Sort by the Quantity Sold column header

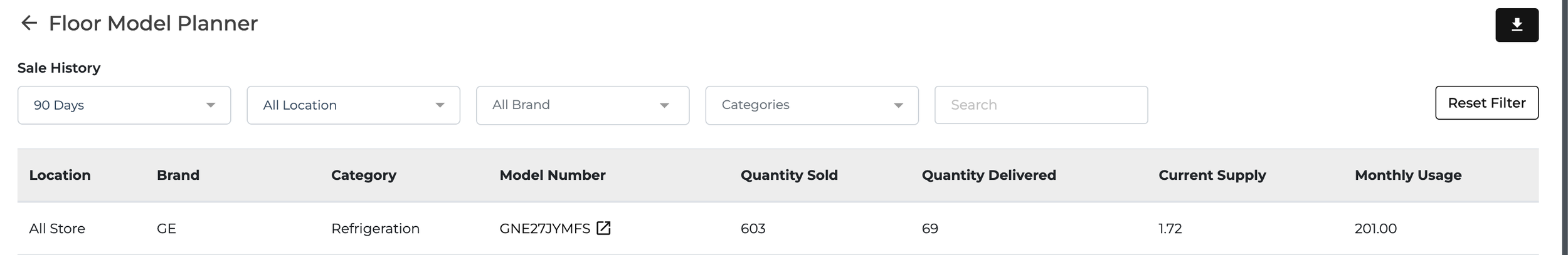(789, 175)
